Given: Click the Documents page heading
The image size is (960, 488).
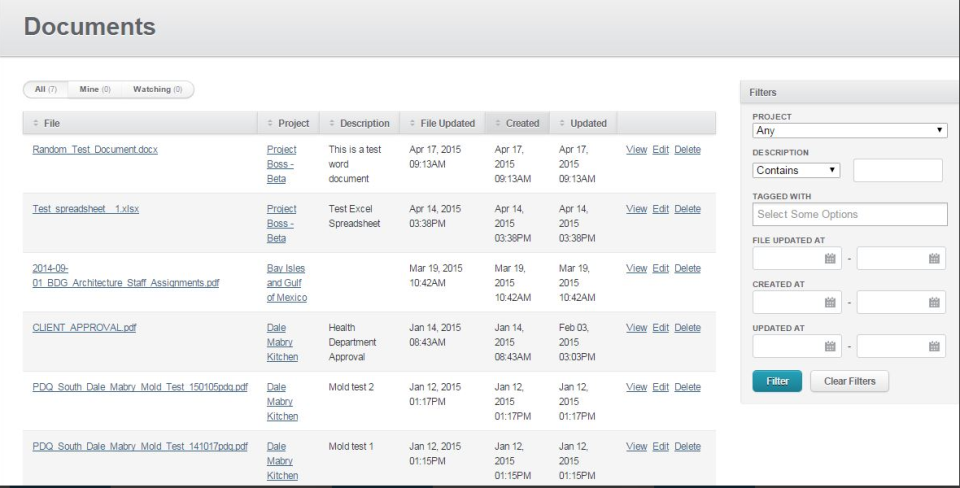Looking at the screenshot, I should tap(90, 27).
